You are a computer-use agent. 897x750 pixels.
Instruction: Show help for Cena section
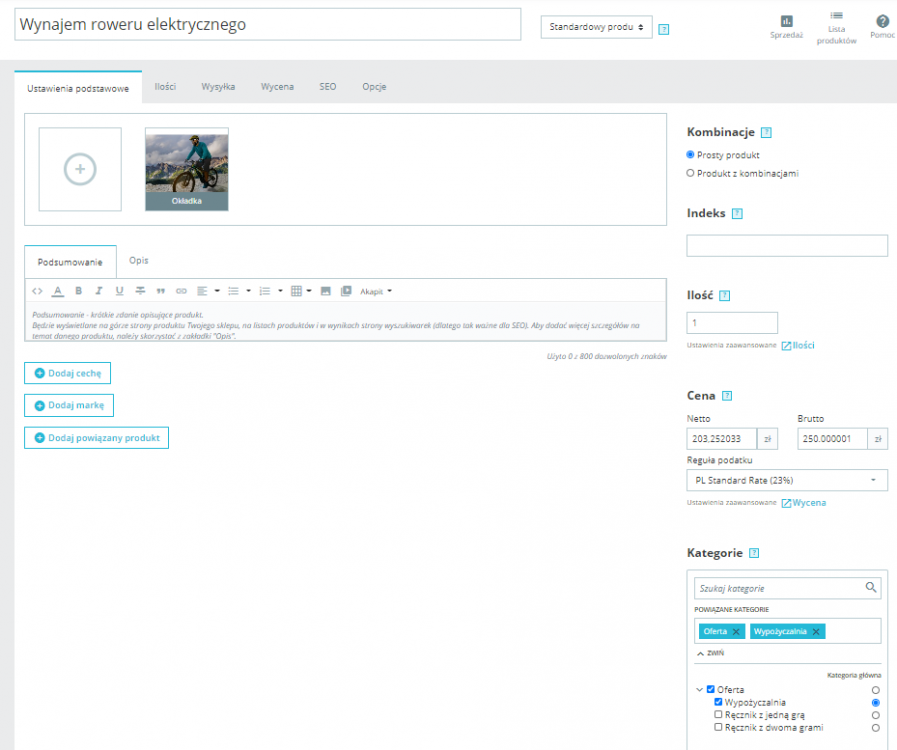[x=727, y=396]
